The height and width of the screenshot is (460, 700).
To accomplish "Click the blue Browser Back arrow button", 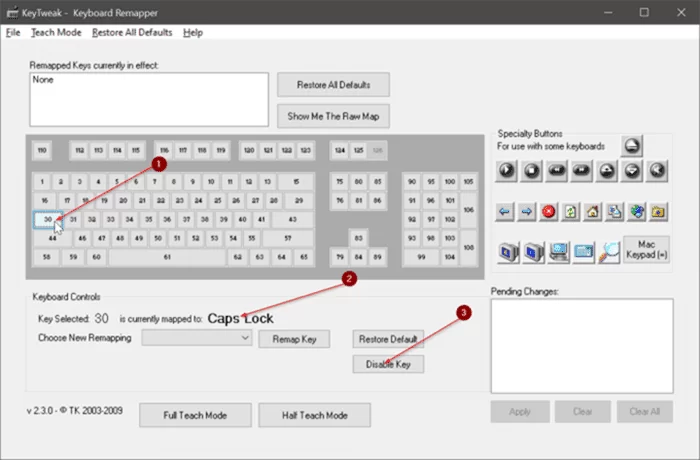I will (504, 212).
